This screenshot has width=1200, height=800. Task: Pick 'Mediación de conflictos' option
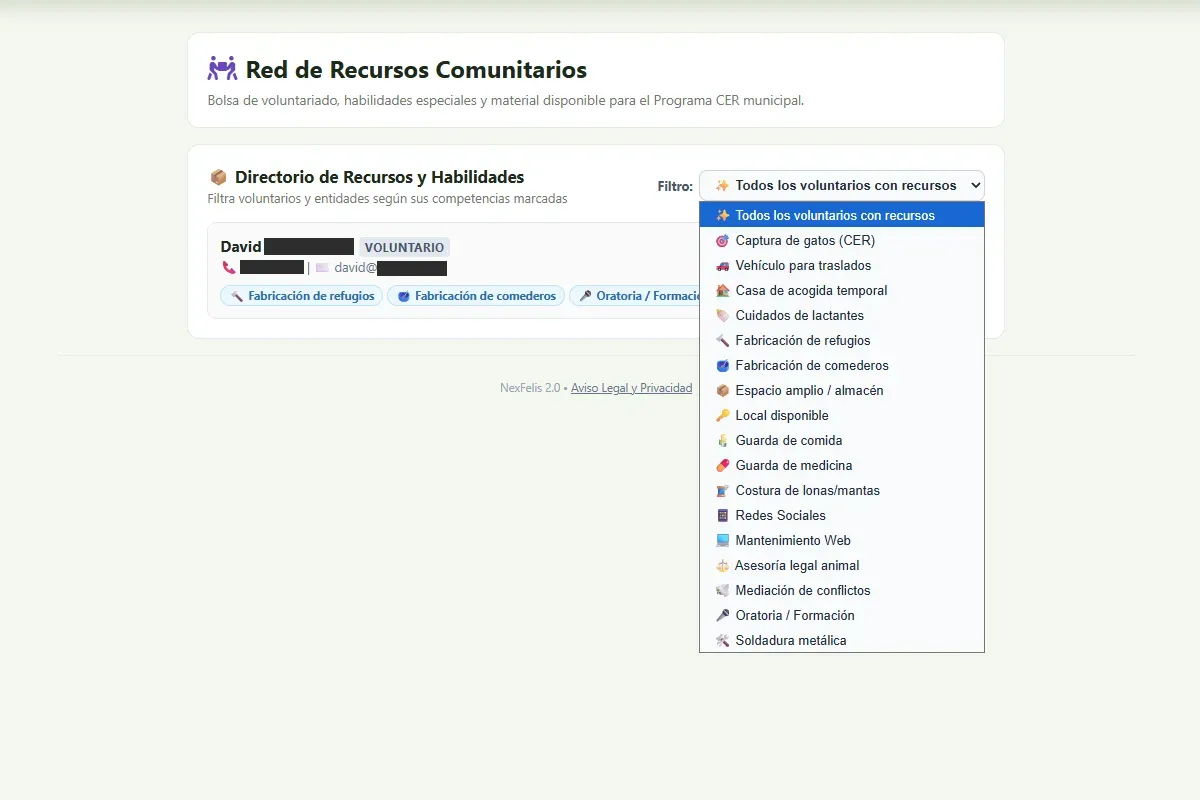click(842, 590)
